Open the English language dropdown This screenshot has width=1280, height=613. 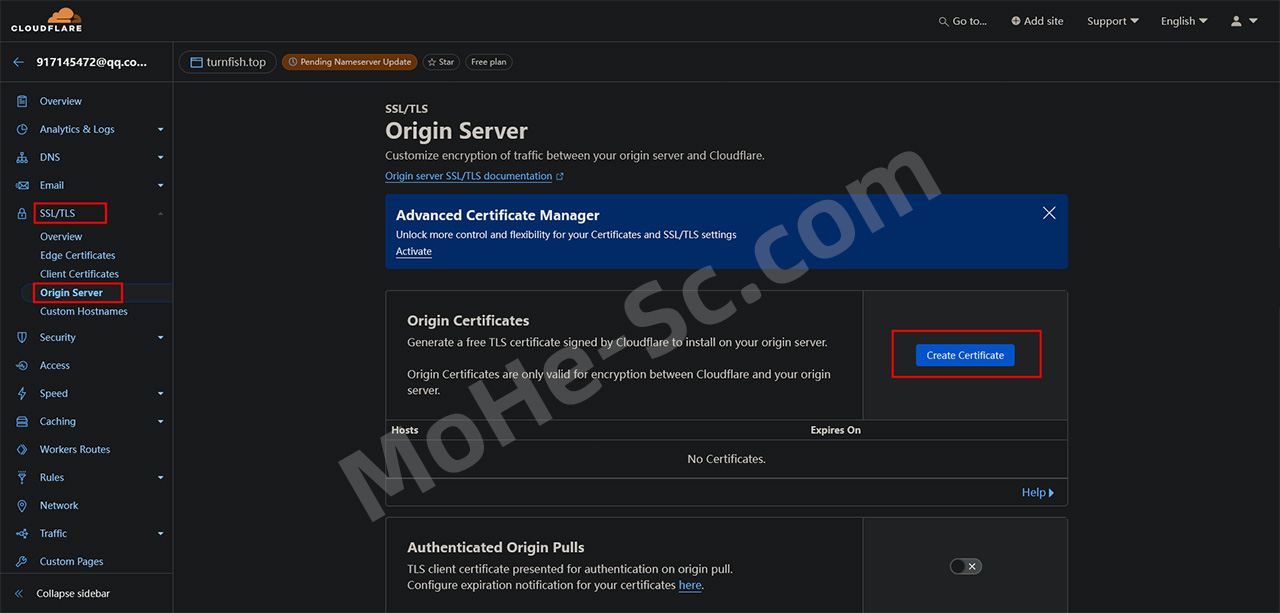pos(1184,21)
